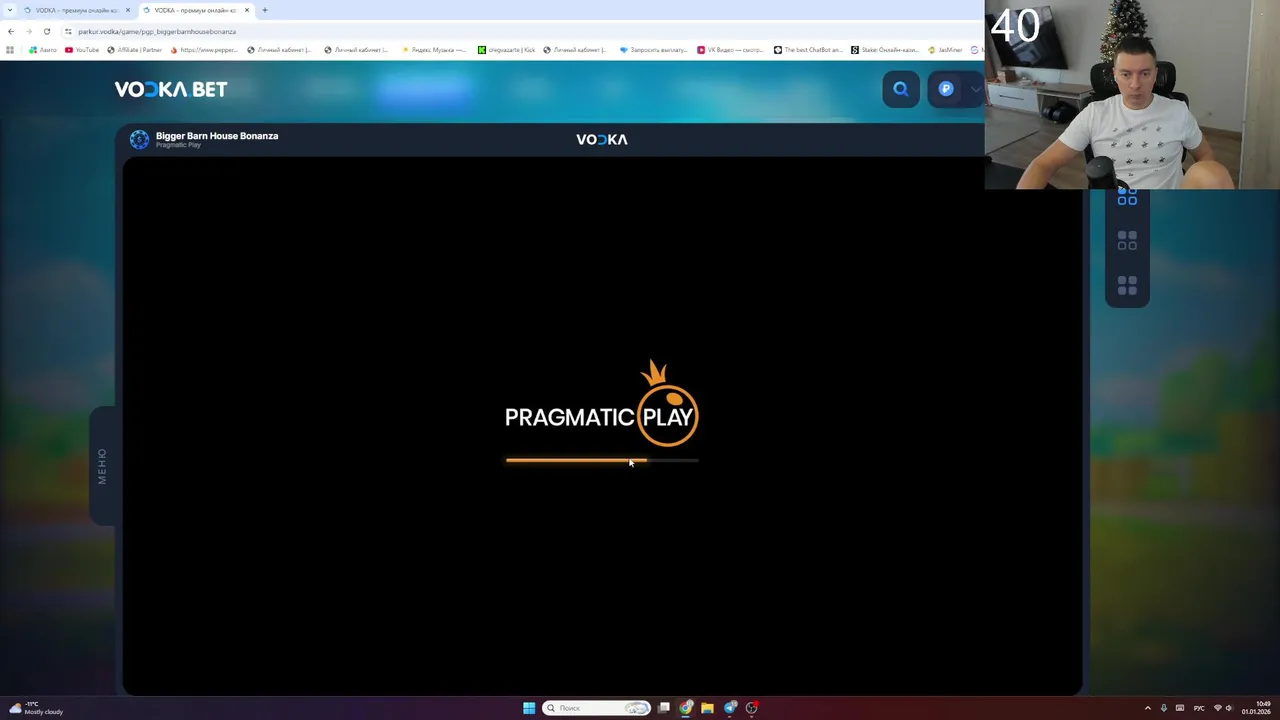Screen dimensions: 1280x720
Task: Select the single-window layout icon
Action: [x=1127, y=197]
